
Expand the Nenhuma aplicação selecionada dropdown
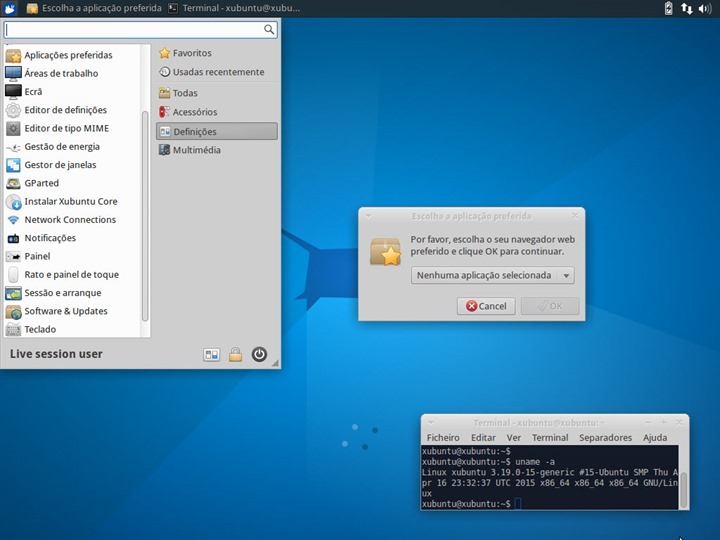click(x=492, y=276)
